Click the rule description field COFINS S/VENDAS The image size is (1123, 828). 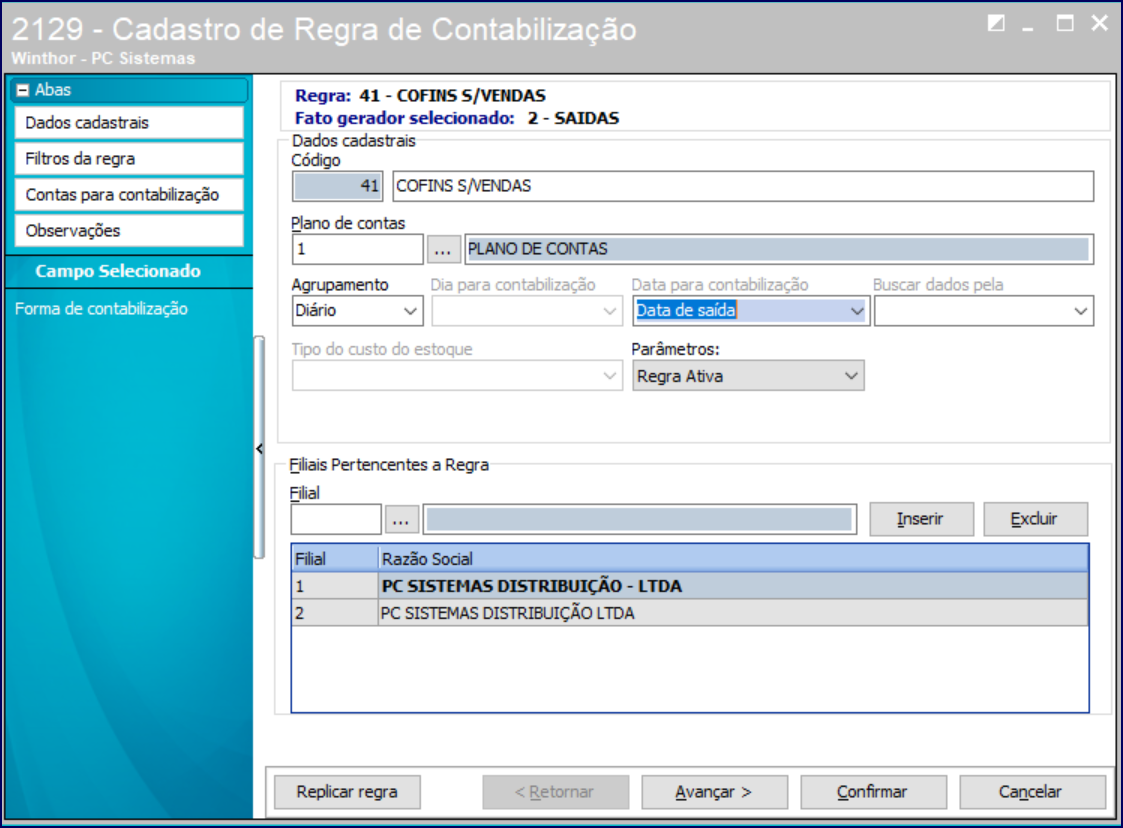pos(743,186)
